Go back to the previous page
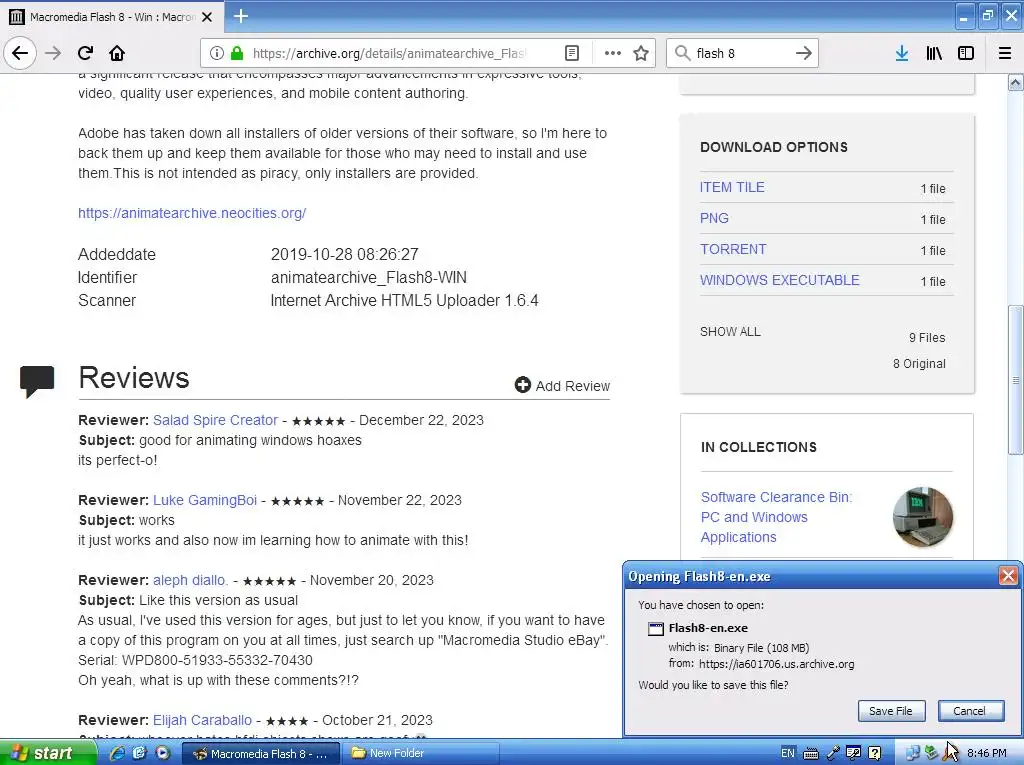 pyautogui.click(x=20, y=53)
